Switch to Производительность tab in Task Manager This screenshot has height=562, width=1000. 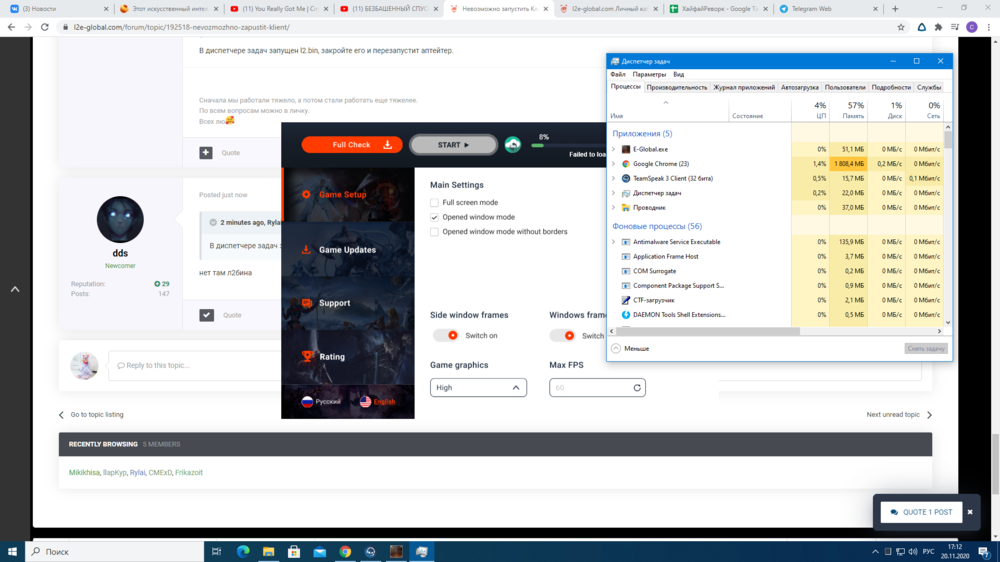(x=677, y=87)
